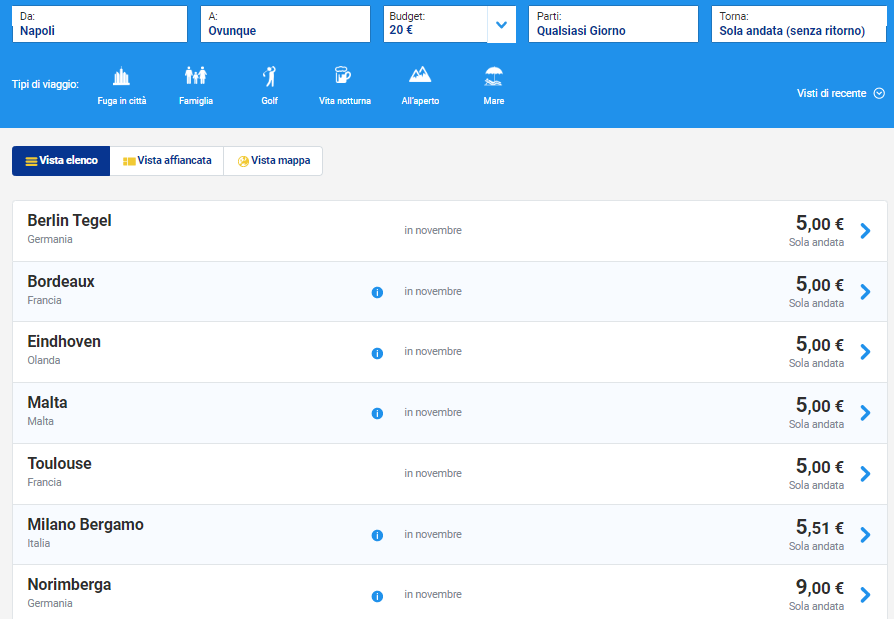This screenshot has width=894, height=619.
Task: Click the info icon next to Eindhoven
Action: click(x=377, y=353)
